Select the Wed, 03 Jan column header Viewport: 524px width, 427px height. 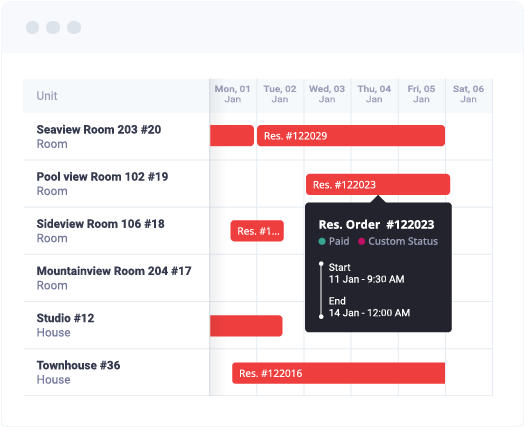(x=327, y=94)
